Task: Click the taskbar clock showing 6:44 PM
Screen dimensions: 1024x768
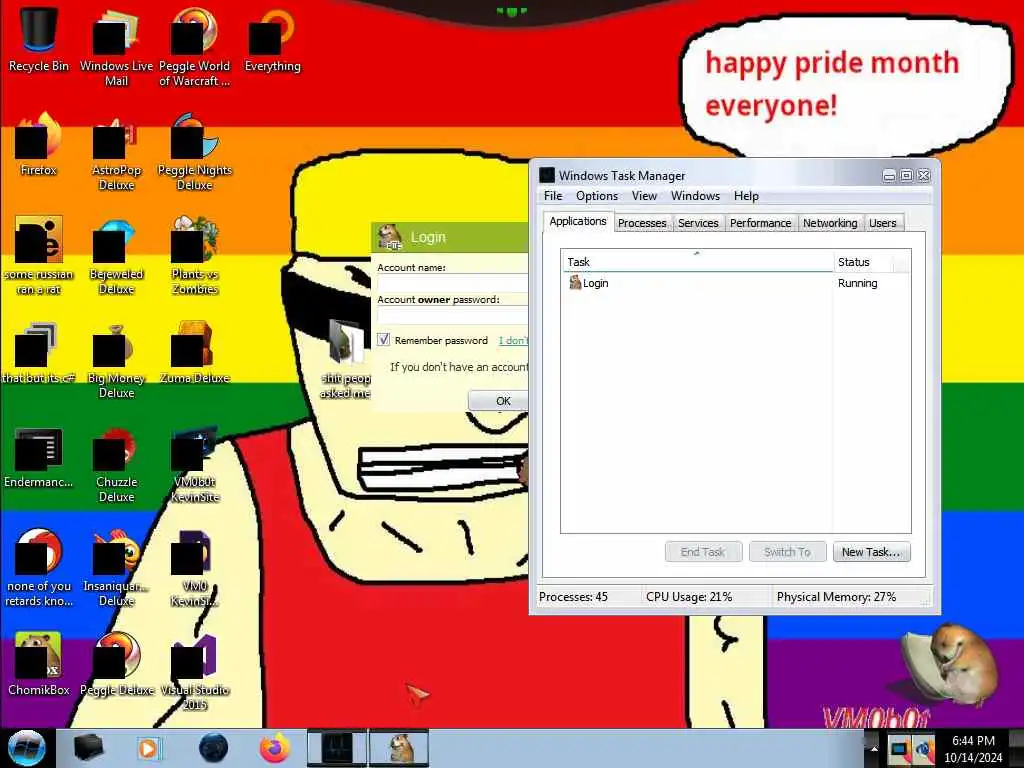Action: click(973, 749)
